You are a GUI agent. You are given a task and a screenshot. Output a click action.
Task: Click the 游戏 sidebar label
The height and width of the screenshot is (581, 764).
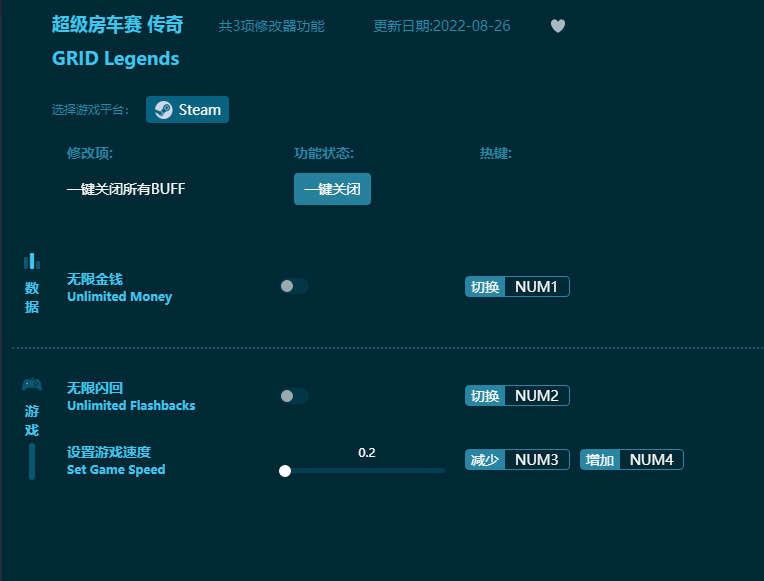[x=32, y=421]
